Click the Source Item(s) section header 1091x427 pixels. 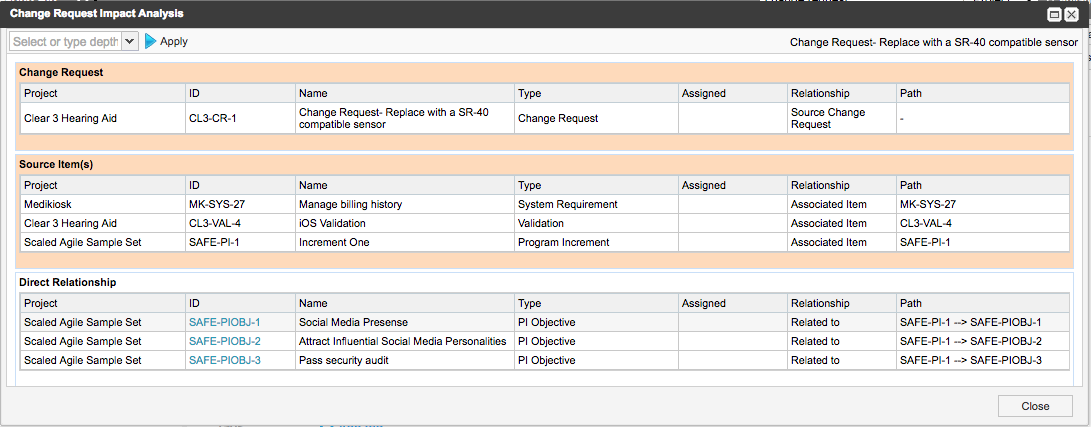click(x=57, y=164)
